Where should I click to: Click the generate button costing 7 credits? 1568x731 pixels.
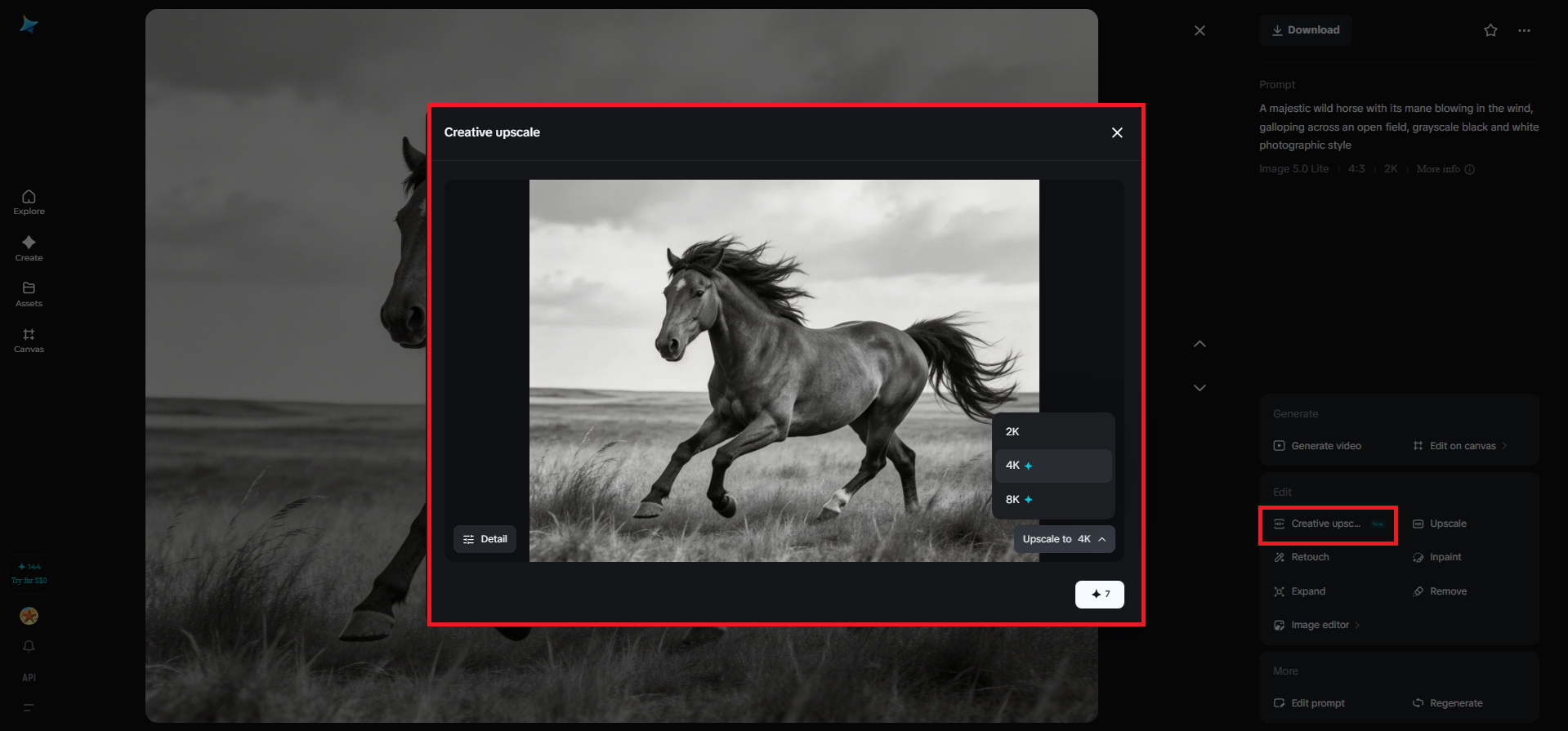[x=1099, y=595]
